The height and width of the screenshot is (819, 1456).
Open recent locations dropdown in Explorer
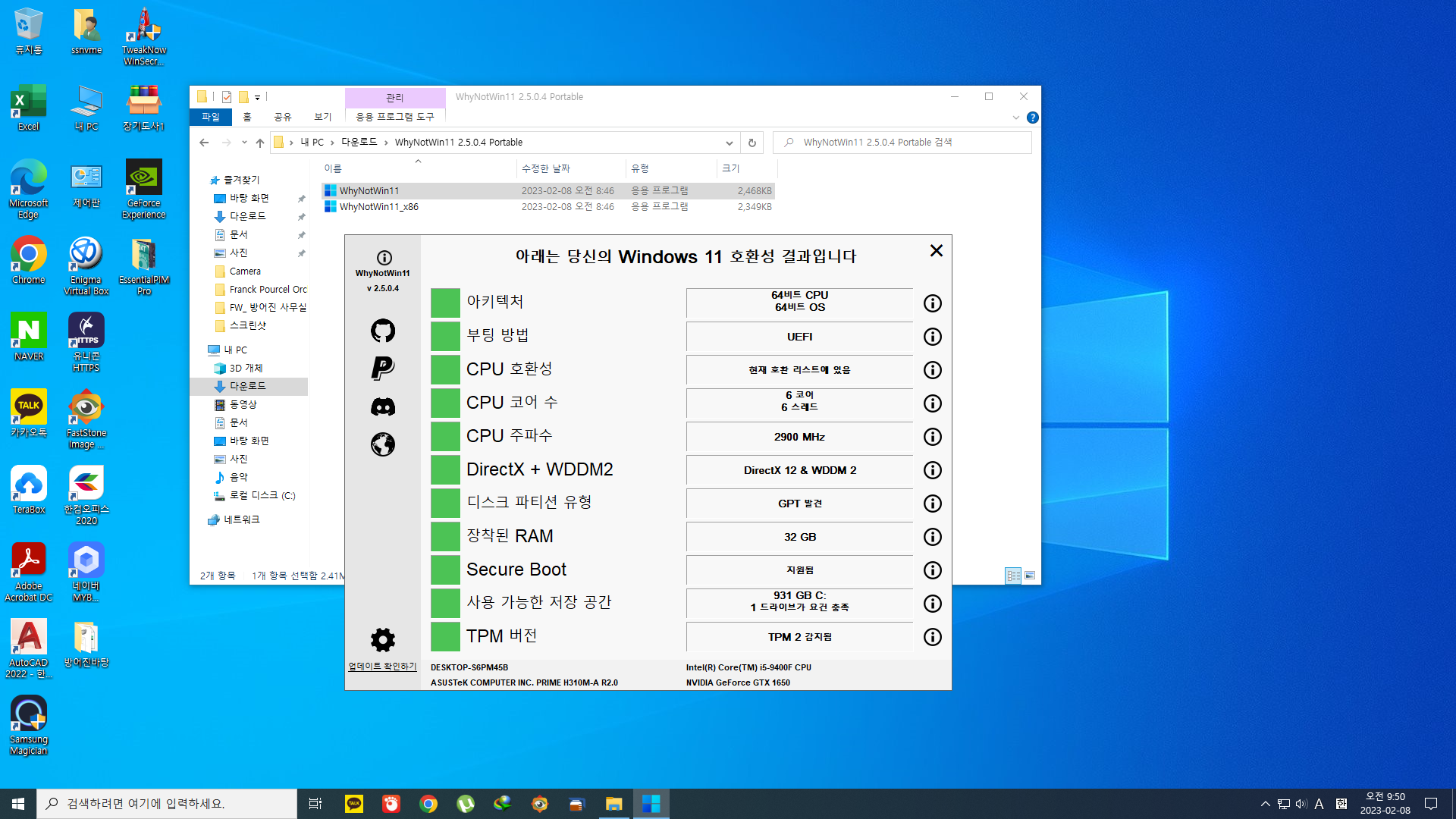[244, 143]
